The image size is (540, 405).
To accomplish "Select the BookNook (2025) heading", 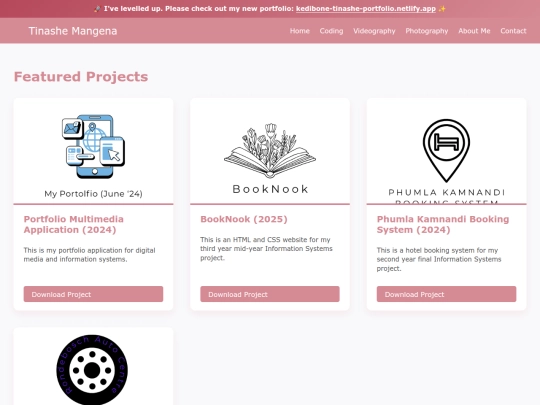I will (x=244, y=219).
